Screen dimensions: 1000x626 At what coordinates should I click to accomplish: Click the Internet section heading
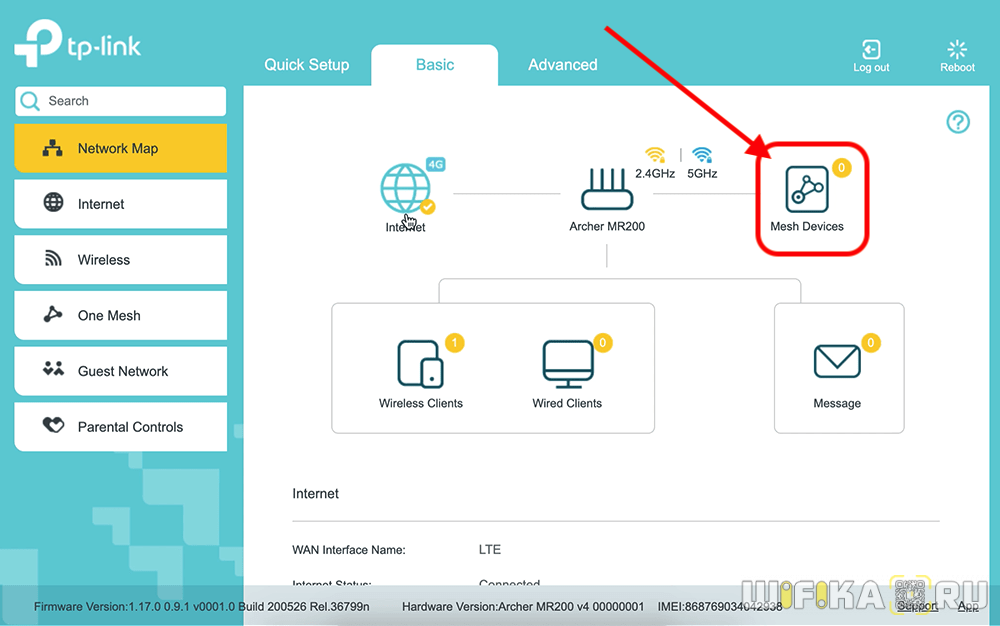(x=315, y=493)
